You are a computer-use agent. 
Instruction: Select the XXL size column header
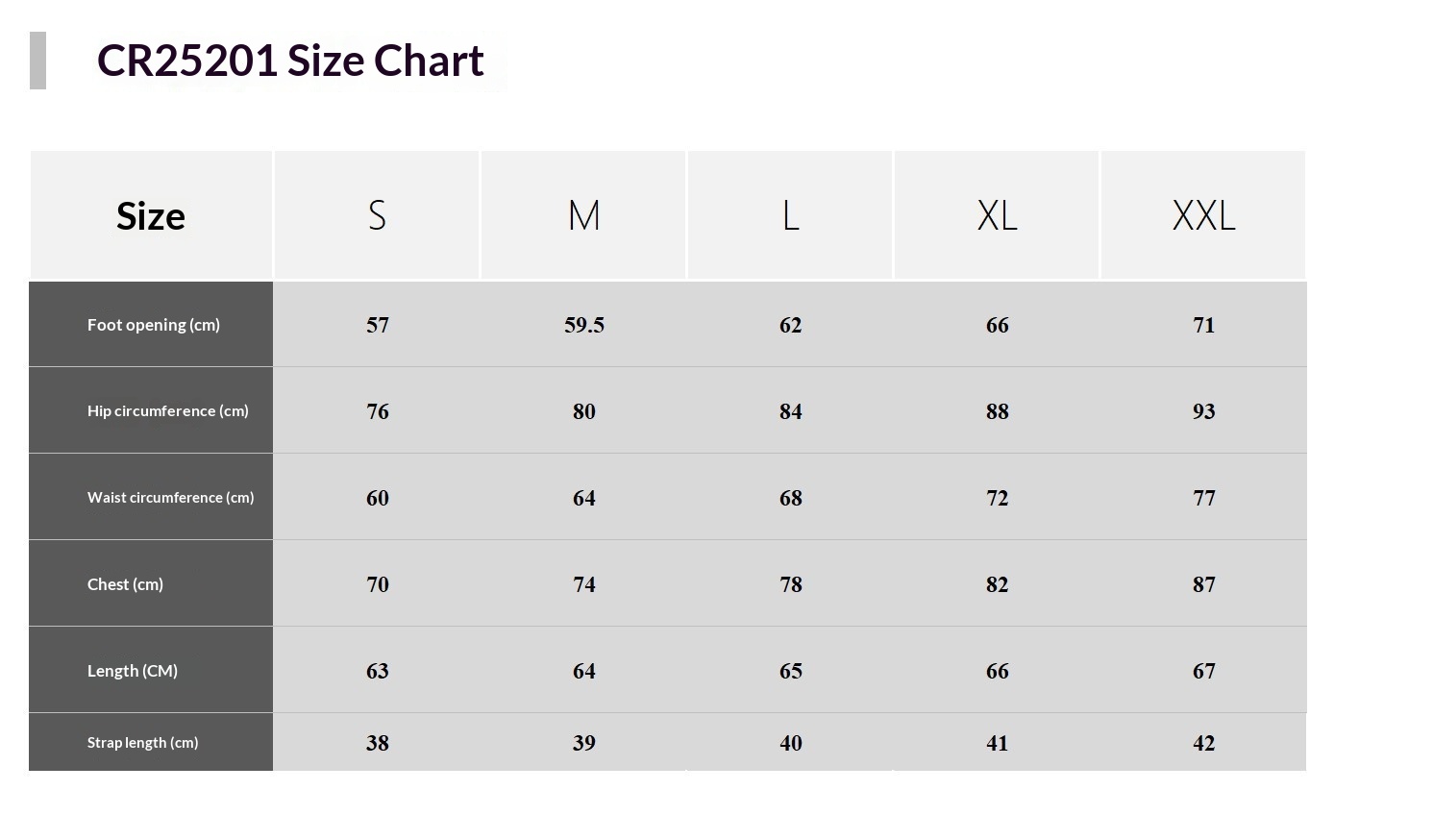coord(1203,215)
